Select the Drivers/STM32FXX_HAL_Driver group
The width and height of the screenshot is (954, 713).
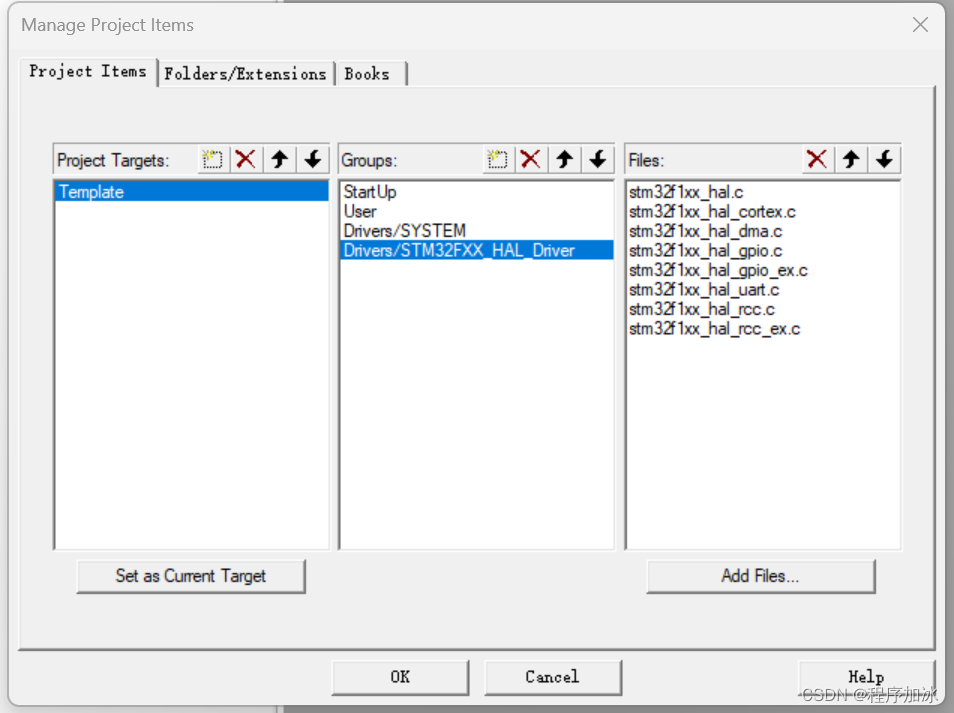coord(477,250)
